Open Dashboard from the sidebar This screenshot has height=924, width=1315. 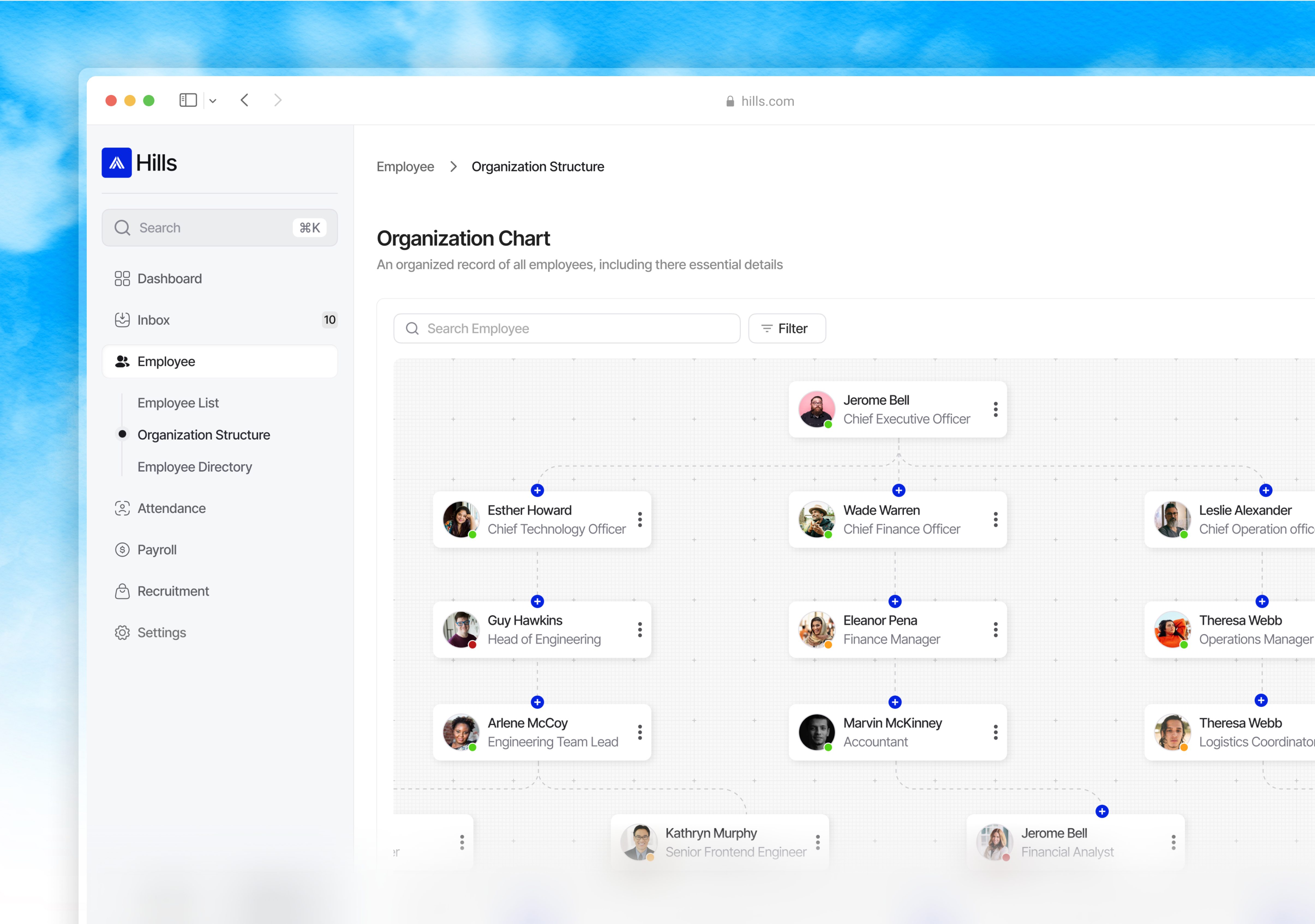tap(170, 279)
